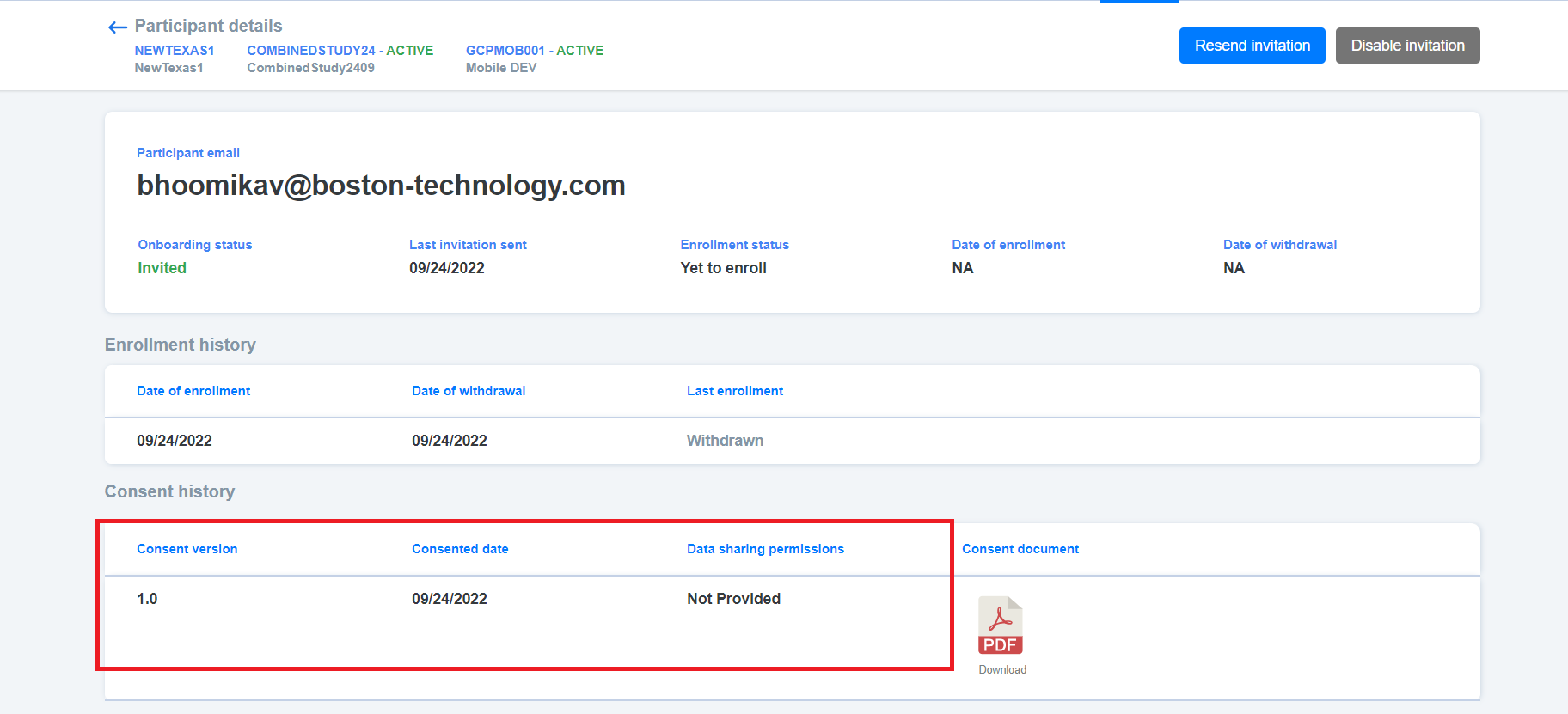Click the Date of withdrawal value in Enrollment history
This screenshot has height=714, width=1568.
click(x=450, y=441)
